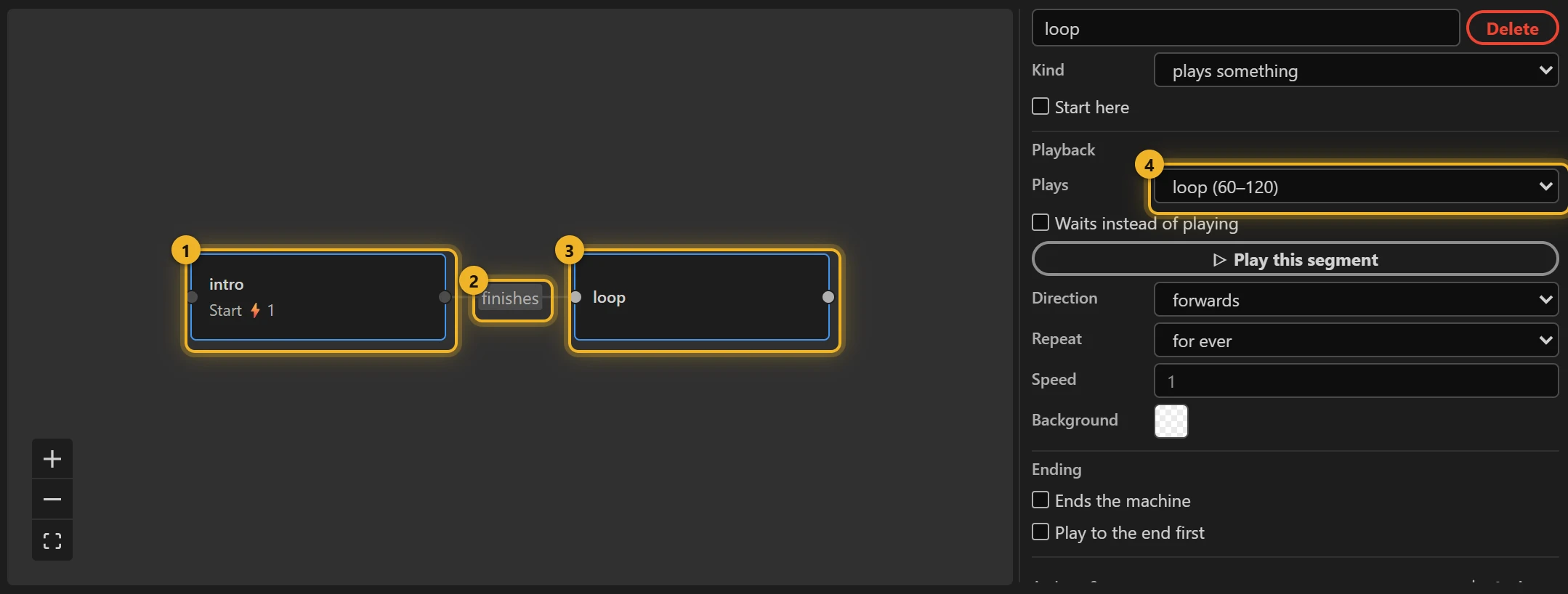Click the loop node's input connector
Screen dimensions: 1568x594
[x=575, y=297]
